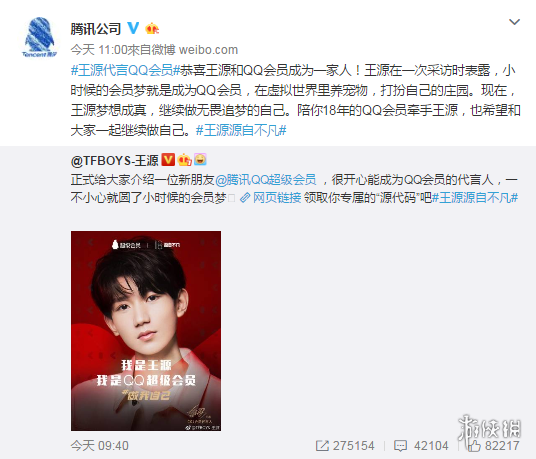Enlarge the red Wang Yuan poster image
Screen dimensions: 536x459
click(146, 331)
